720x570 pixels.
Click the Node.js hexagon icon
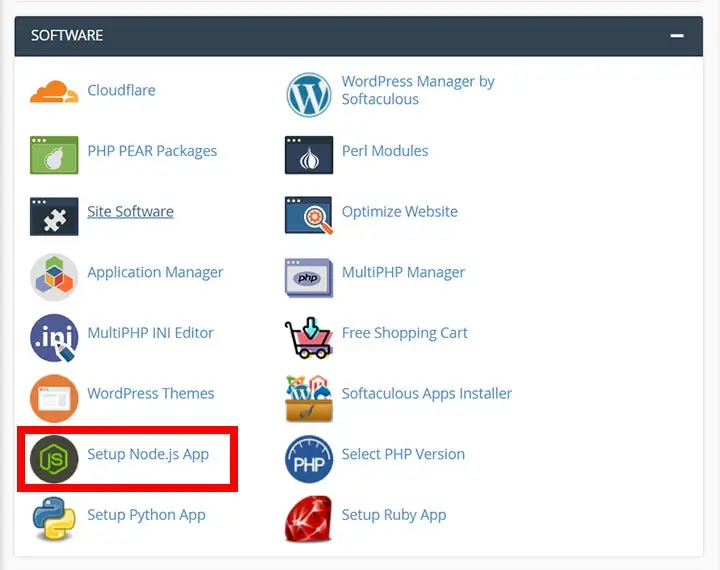[x=54, y=459]
